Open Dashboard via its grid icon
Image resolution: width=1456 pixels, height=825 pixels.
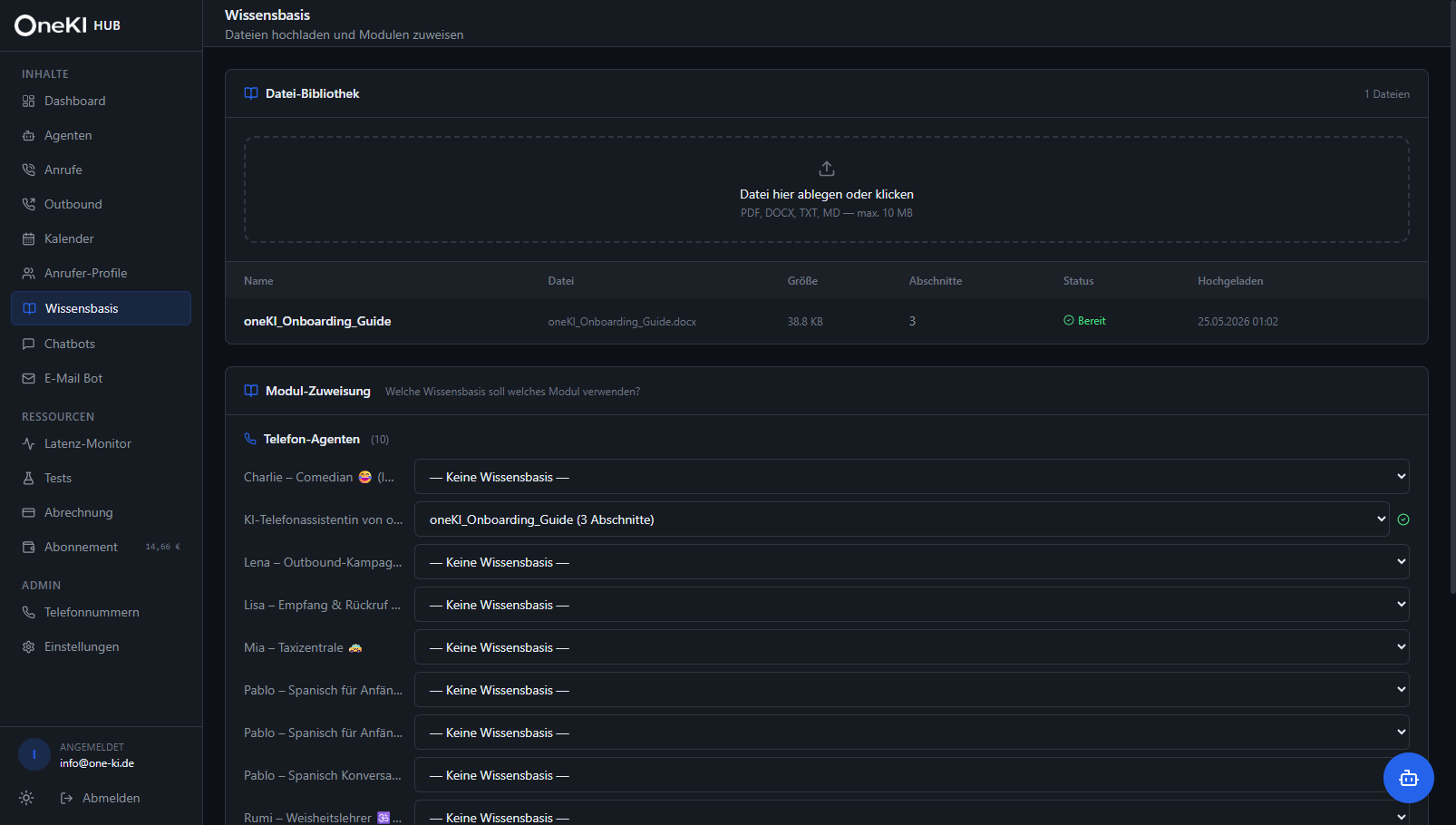[28, 102]
